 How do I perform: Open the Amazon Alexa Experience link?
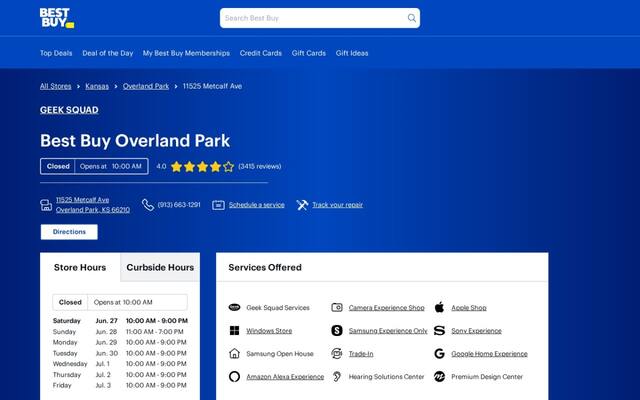pyautogui.click(x=285, y=377)
